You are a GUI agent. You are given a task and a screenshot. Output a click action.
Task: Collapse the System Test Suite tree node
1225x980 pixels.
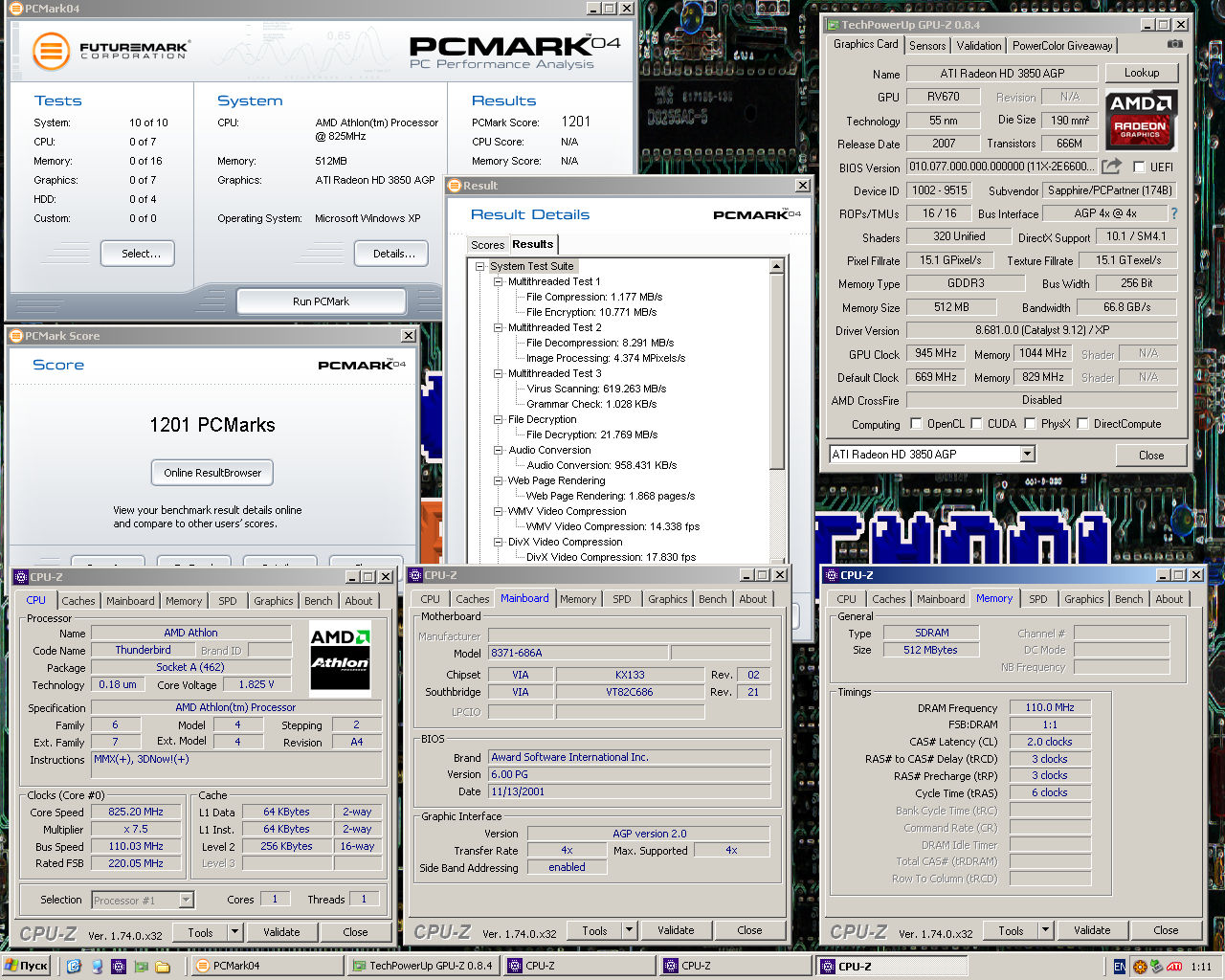[x=480, y=266]
